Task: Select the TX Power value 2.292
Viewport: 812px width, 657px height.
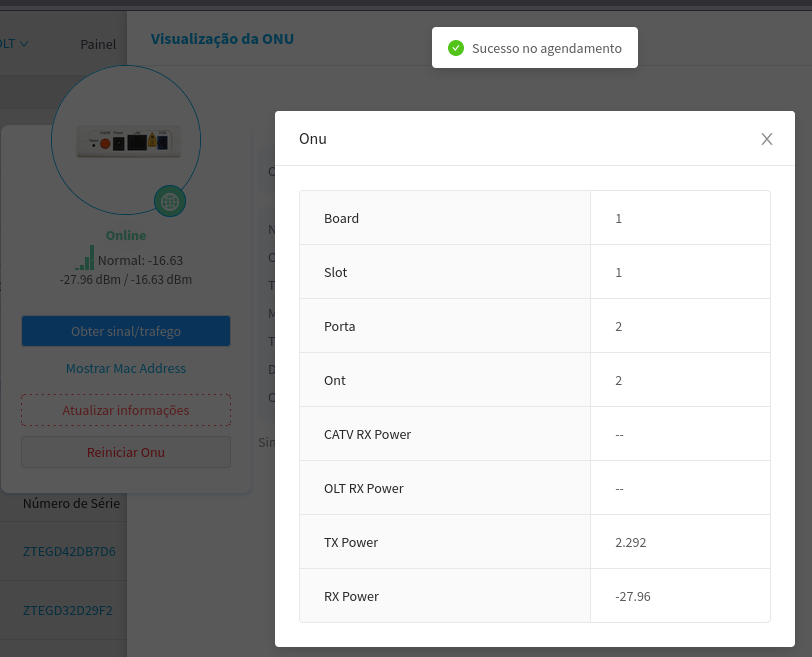Action: point(631,542)
